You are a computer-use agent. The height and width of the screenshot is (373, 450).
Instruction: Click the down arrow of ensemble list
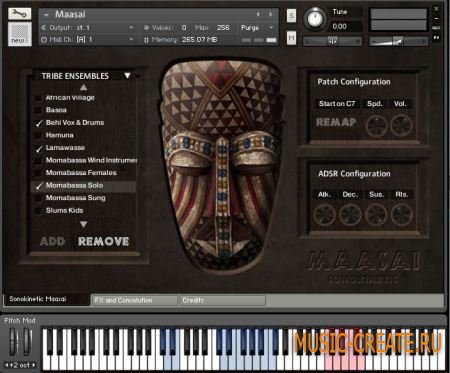click(x=84, y=224)
